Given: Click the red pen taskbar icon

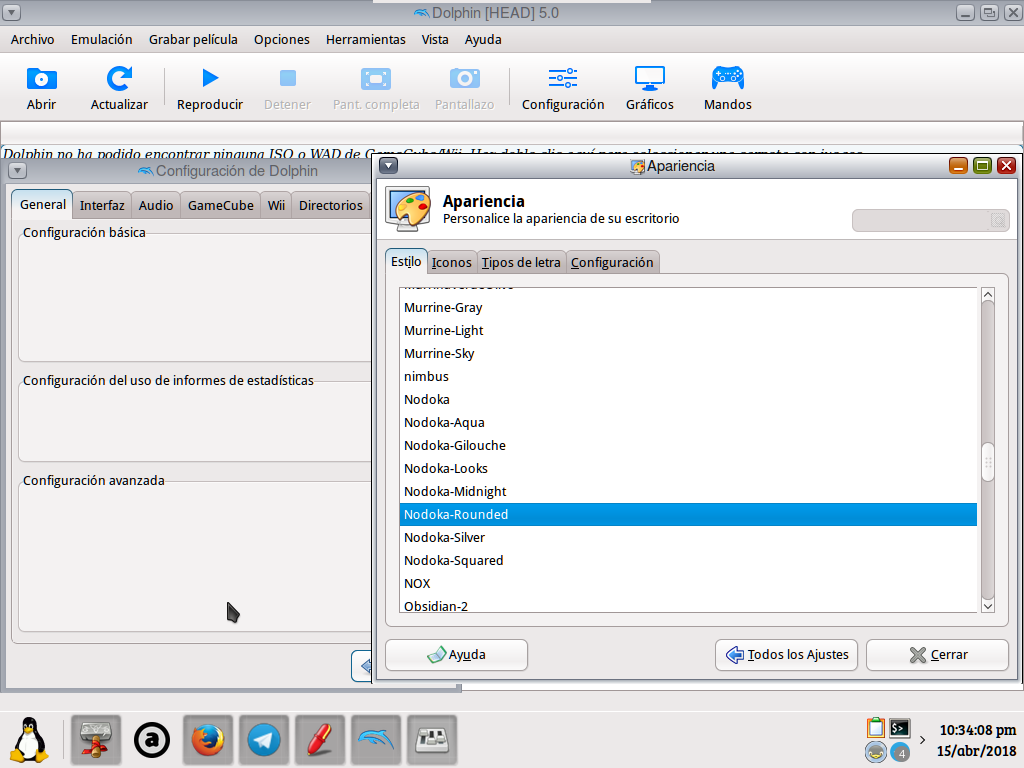Looking at the screenshot, I should click(x=320, y=741).
